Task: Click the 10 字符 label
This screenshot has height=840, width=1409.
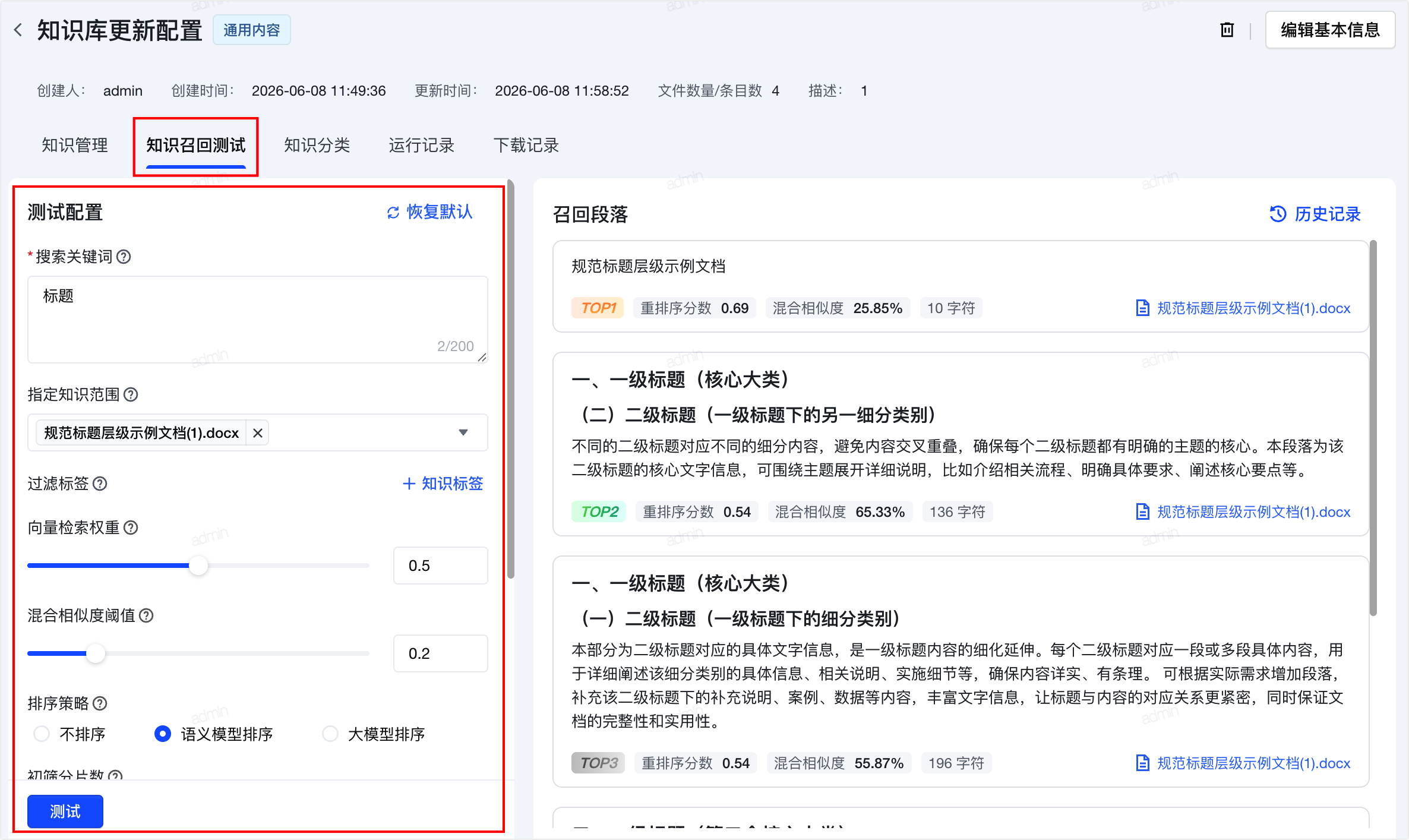Action: pyautogui.click(x=951, y=308)
